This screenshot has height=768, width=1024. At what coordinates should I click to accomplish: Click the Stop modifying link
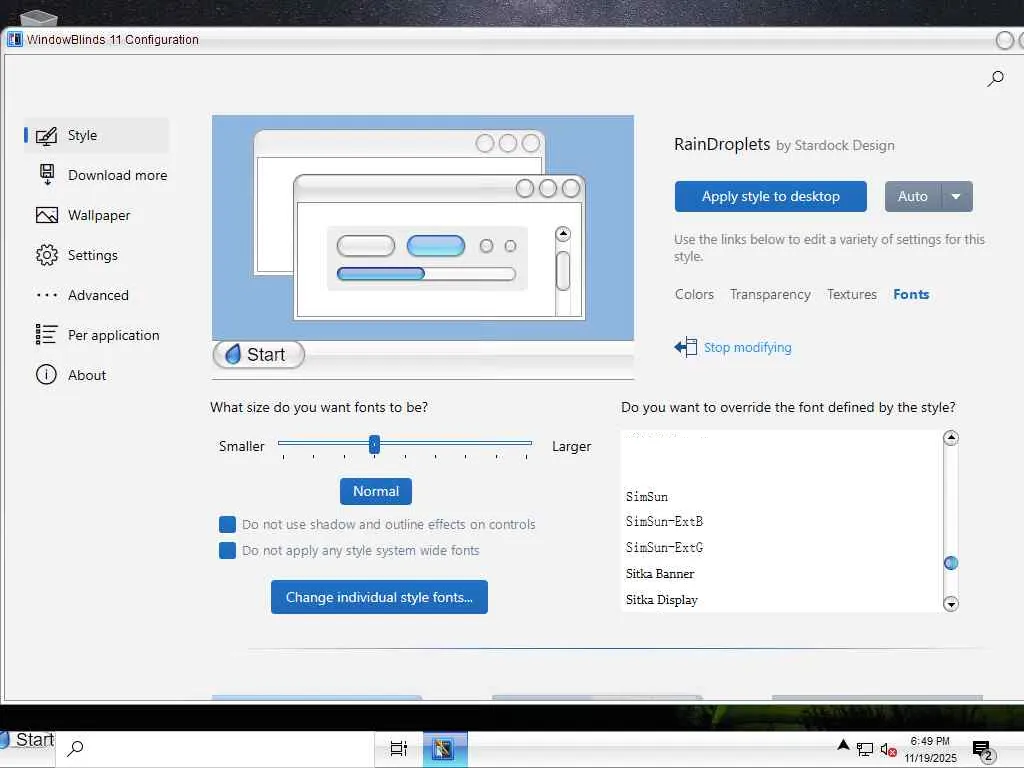pos(747,347)
